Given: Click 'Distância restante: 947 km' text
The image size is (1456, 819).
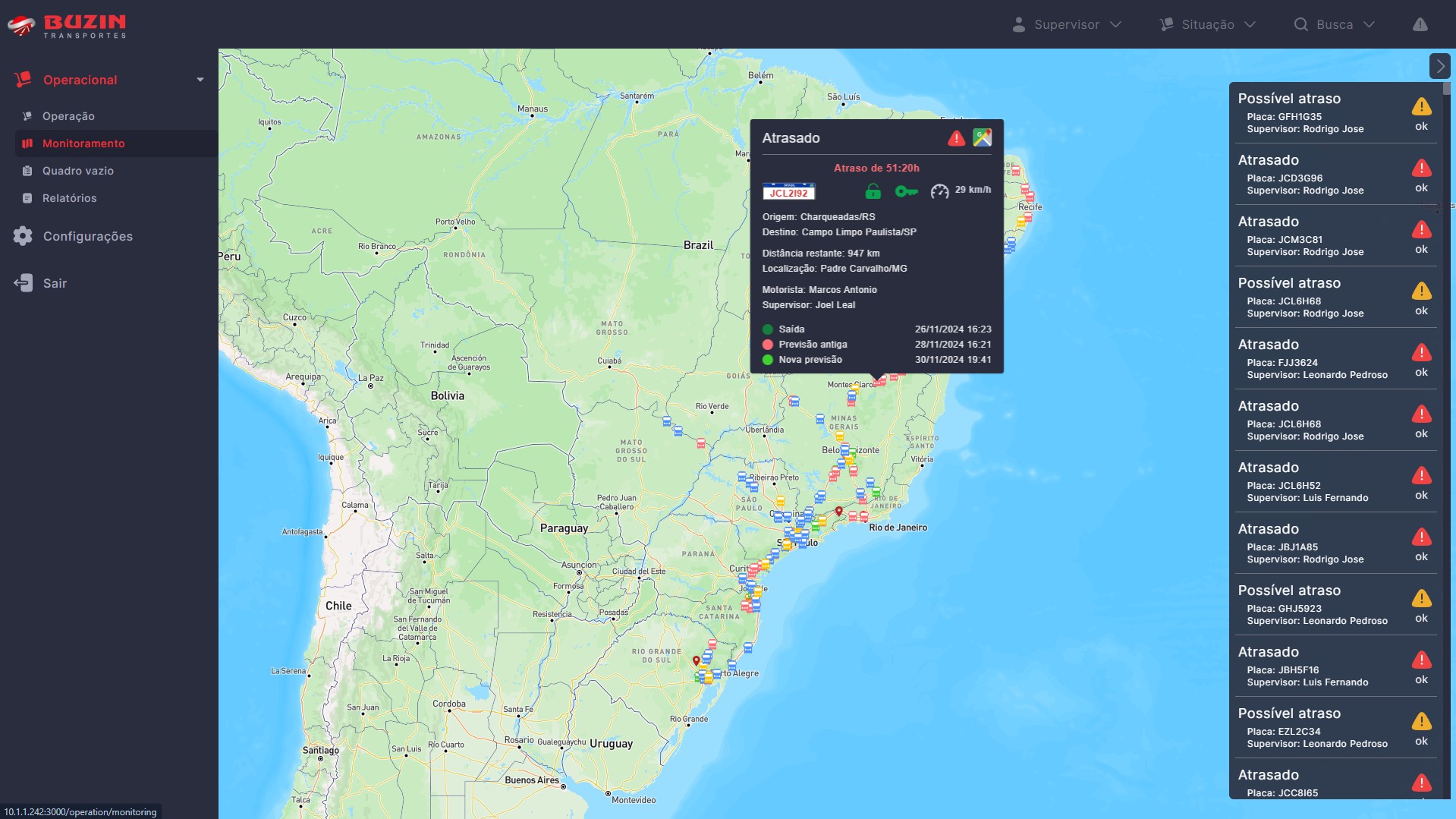Looking at the screenshot, I should click(x=821, y=254).
